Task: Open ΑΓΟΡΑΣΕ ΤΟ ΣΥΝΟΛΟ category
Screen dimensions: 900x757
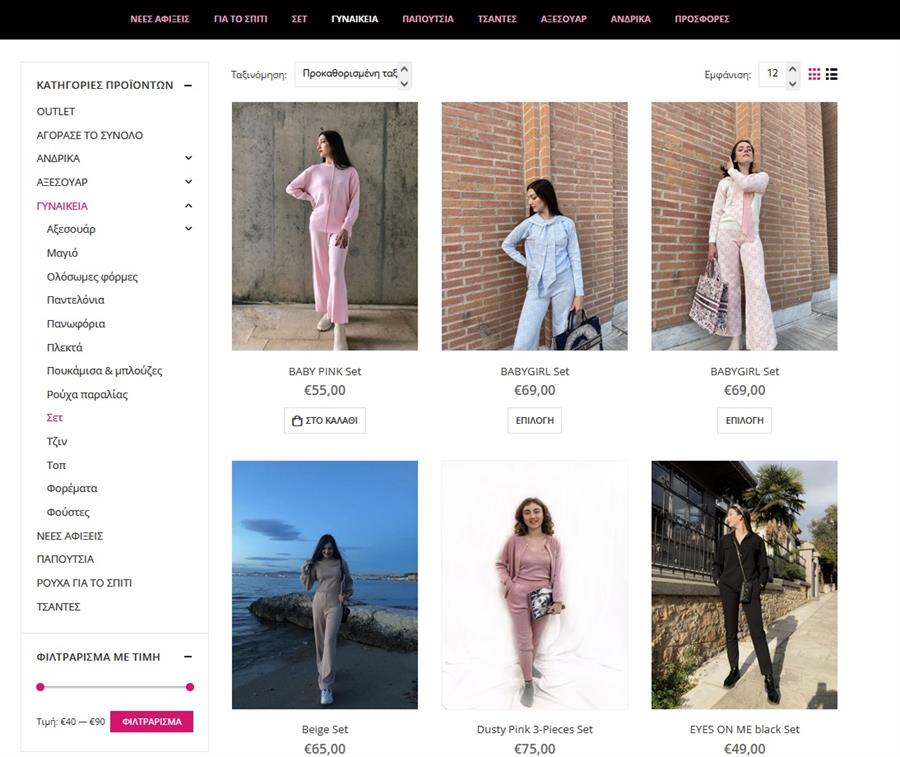Action: [90, 135]
